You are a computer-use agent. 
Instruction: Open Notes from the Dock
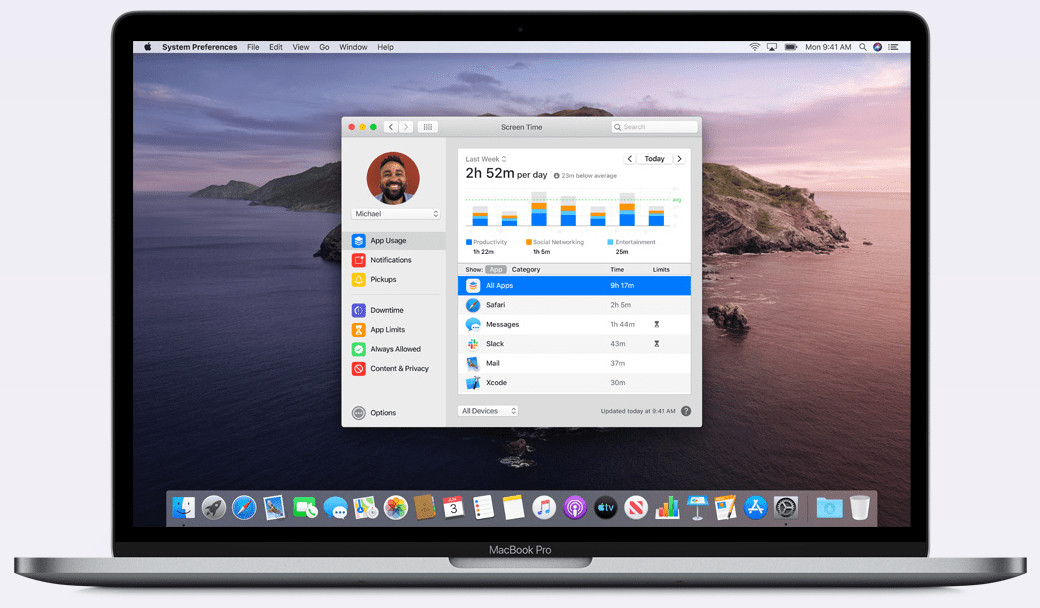513,508
